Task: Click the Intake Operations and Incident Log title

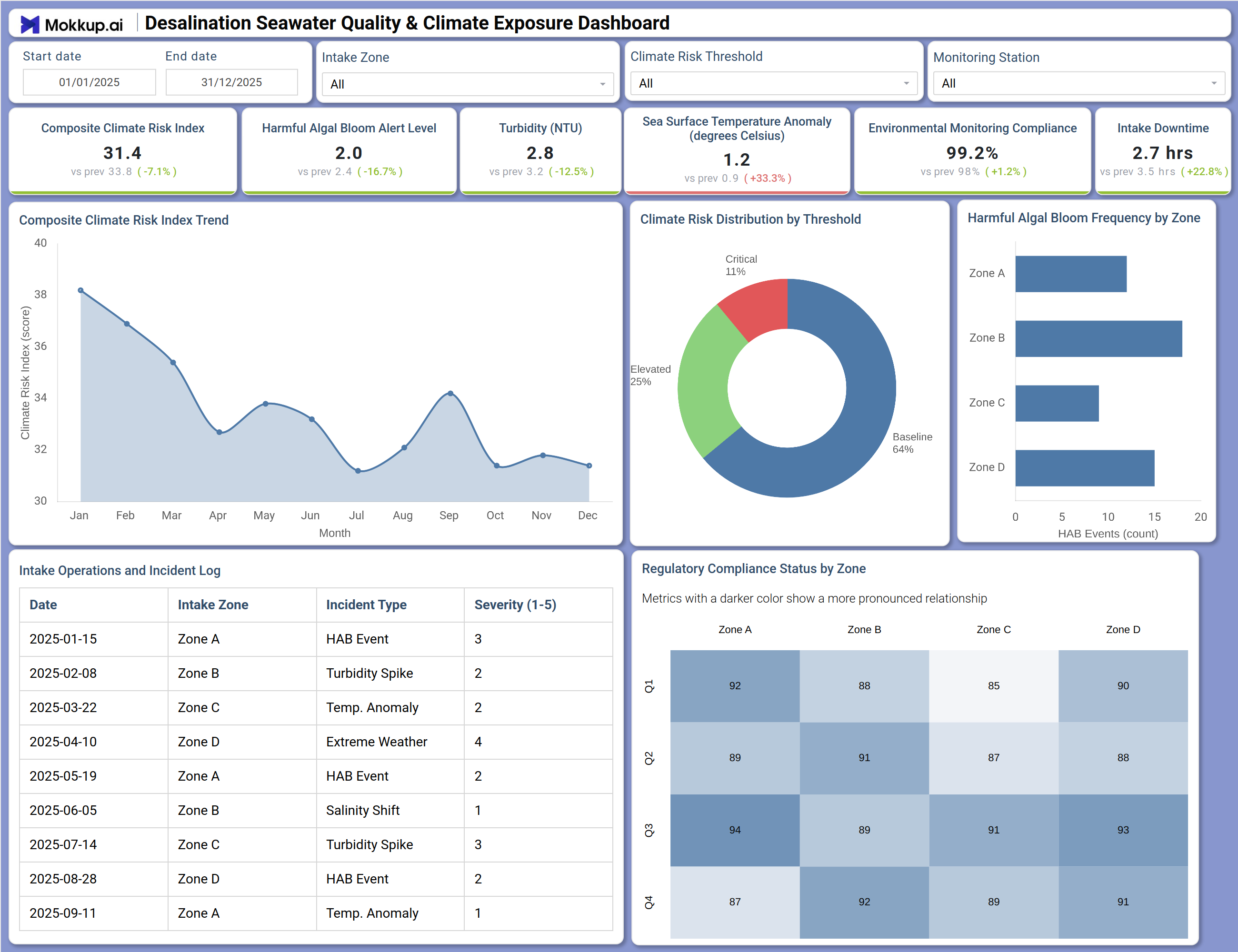Action: coord(120,571)
